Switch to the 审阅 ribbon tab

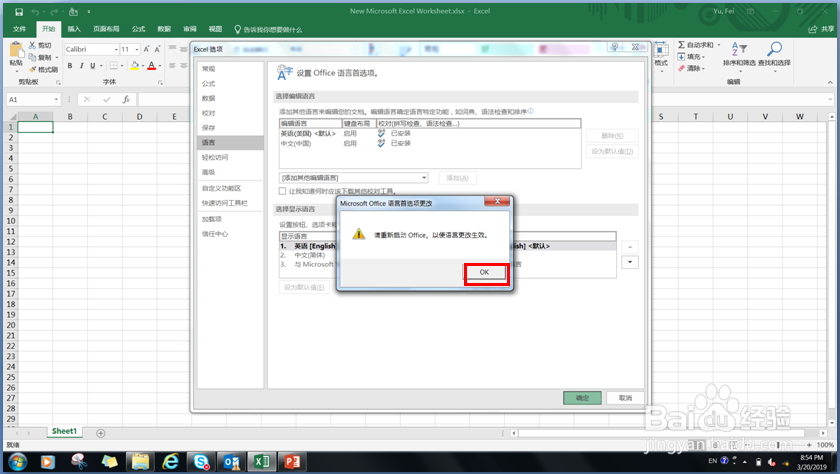coord(190,29)
